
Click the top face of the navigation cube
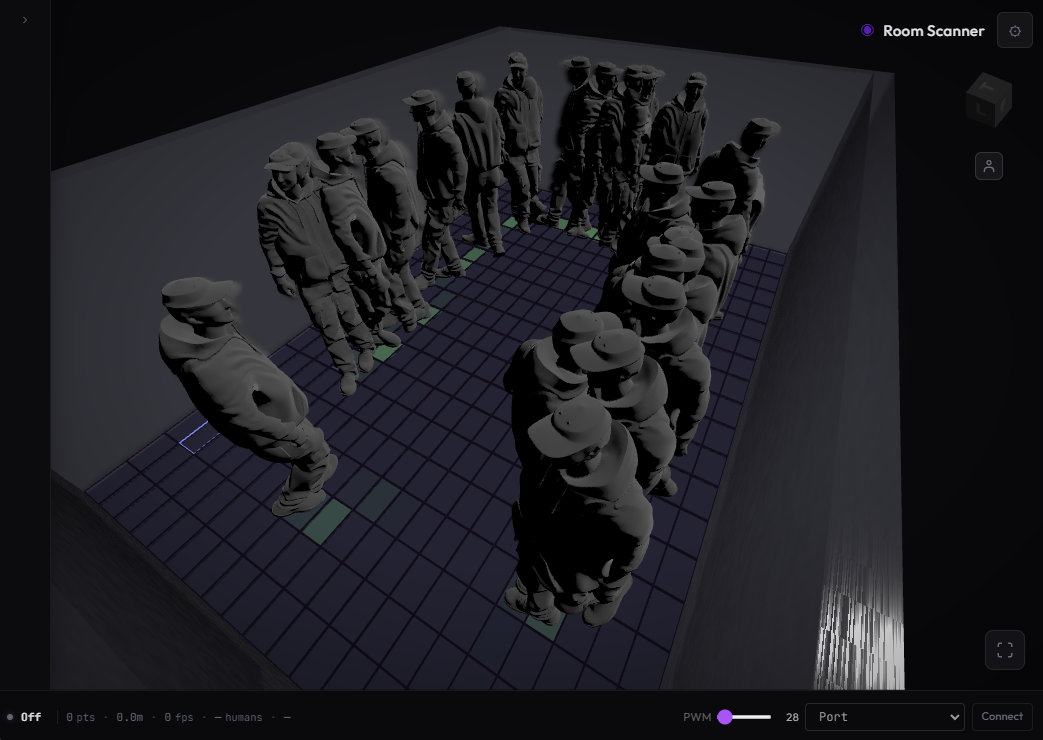[989, 84]
